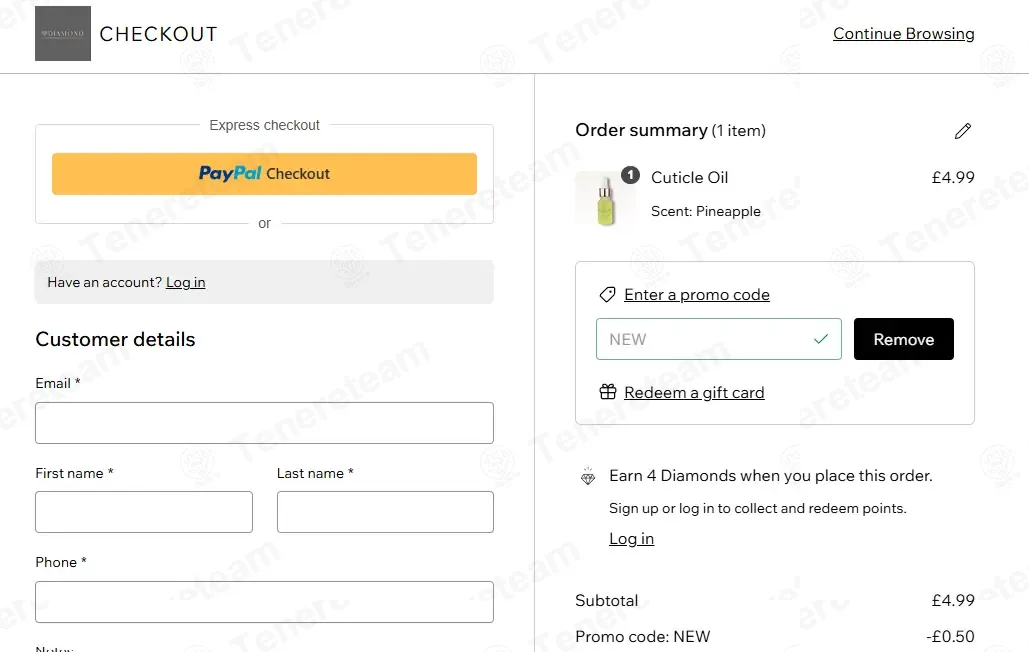The height and width of the screenshot is (652, 1029).
Task: Click the gift card present icon
Action: point(608,392)
